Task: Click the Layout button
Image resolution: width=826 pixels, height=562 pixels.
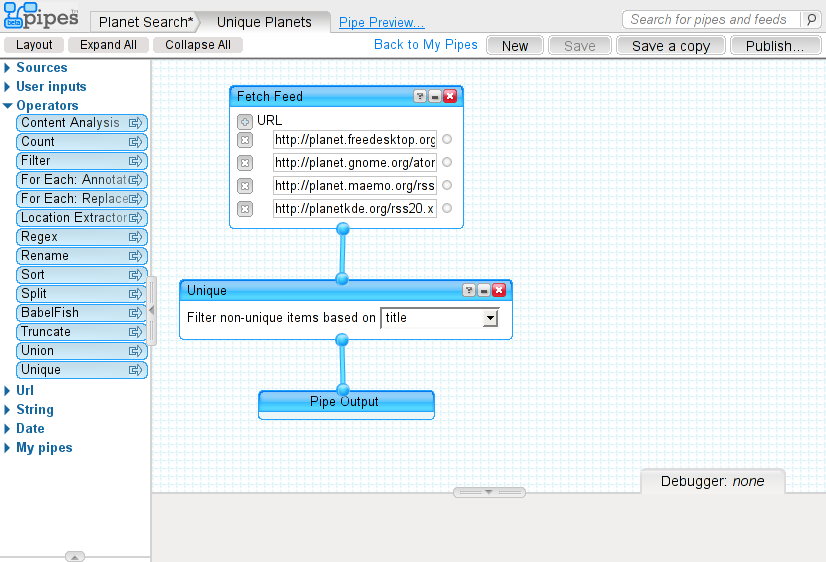Action: click(x=34, y=45)
